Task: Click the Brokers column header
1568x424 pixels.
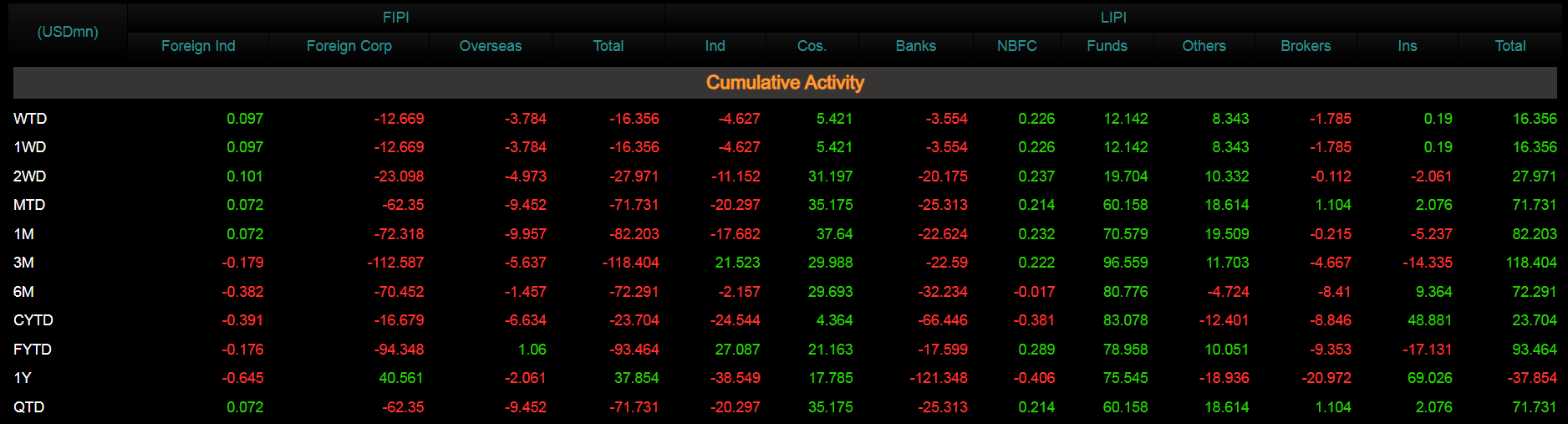Action: [1305, 46]
